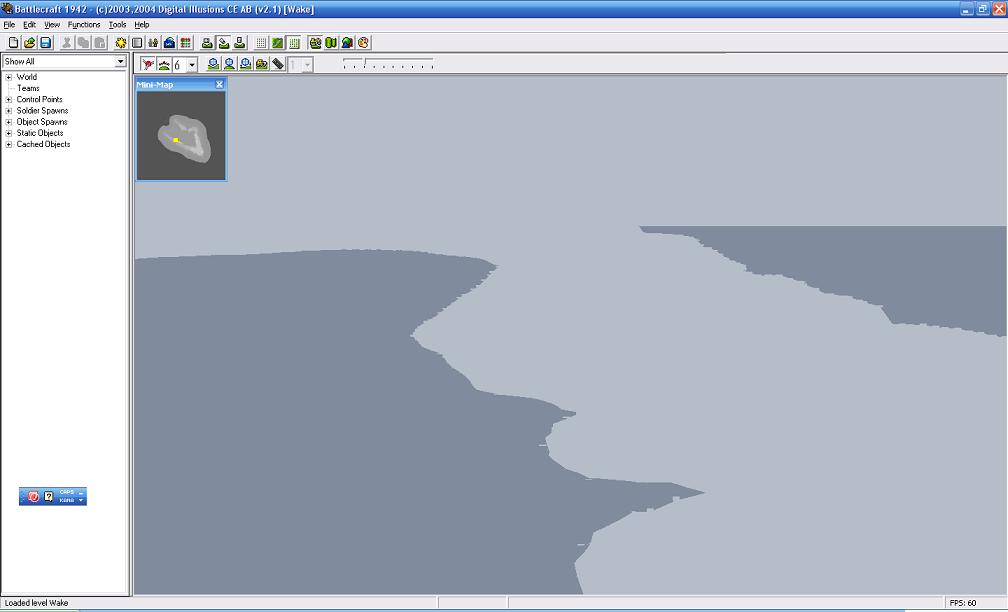Open the Show All filter dropdown
The height and width of the screenshot is (612, 1008).
tap(120, 61)
